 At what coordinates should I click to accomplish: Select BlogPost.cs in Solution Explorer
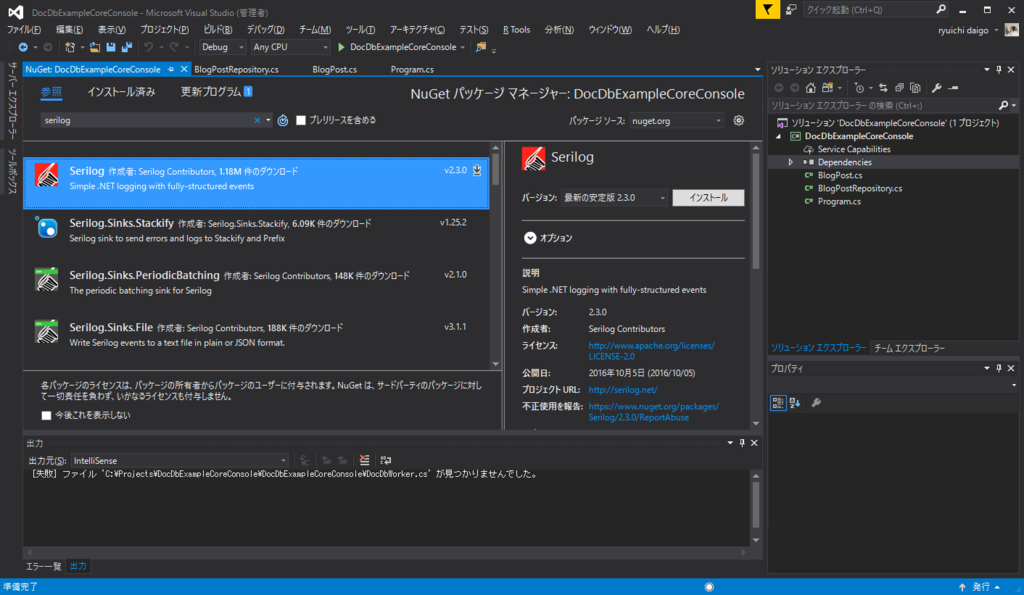[x=840, y=176]
